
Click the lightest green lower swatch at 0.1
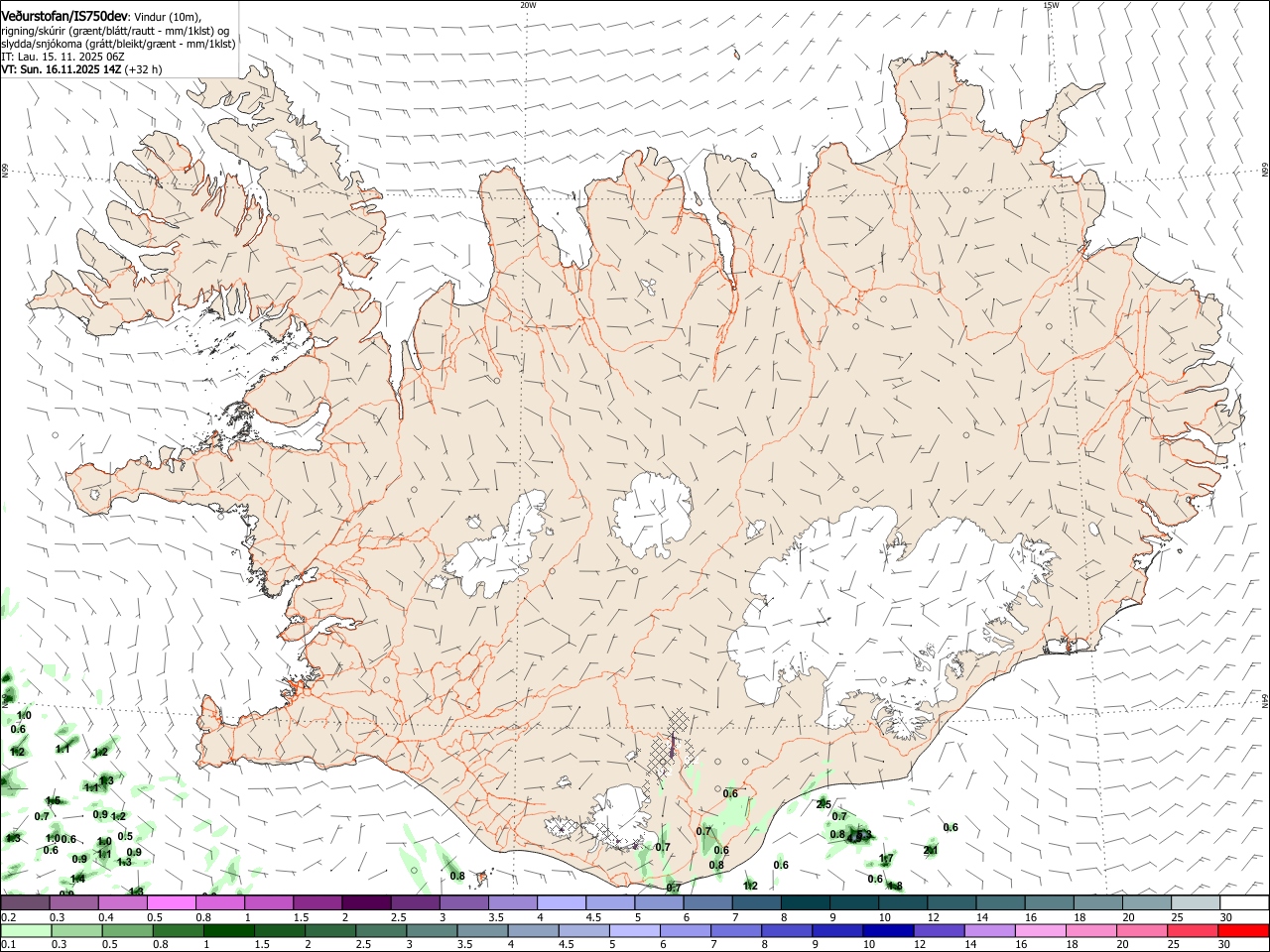[x=26, y=930]
